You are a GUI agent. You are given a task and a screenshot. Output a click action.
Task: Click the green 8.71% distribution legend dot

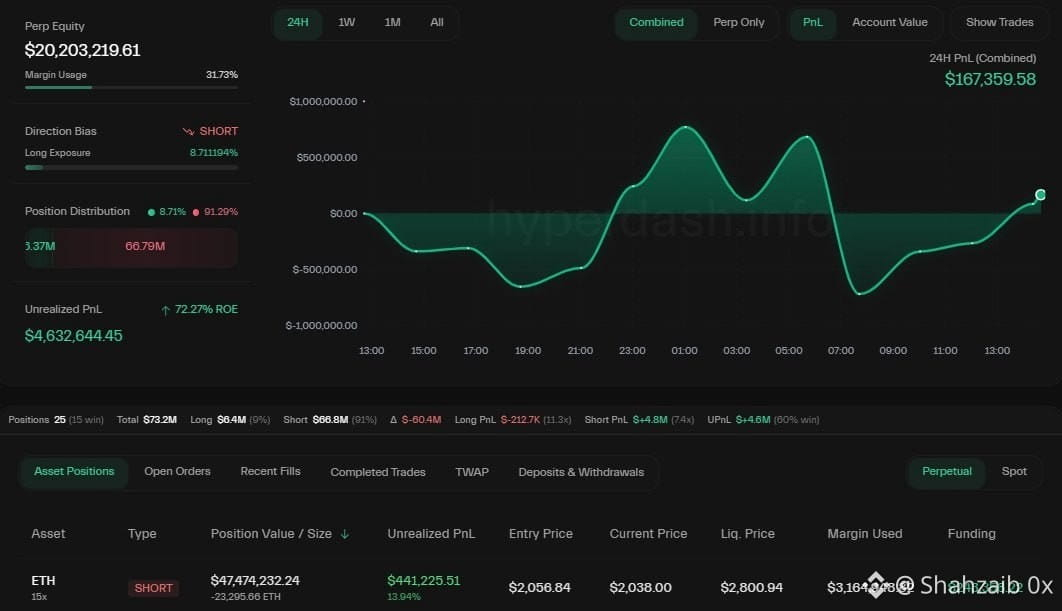[x=151, y=212]
